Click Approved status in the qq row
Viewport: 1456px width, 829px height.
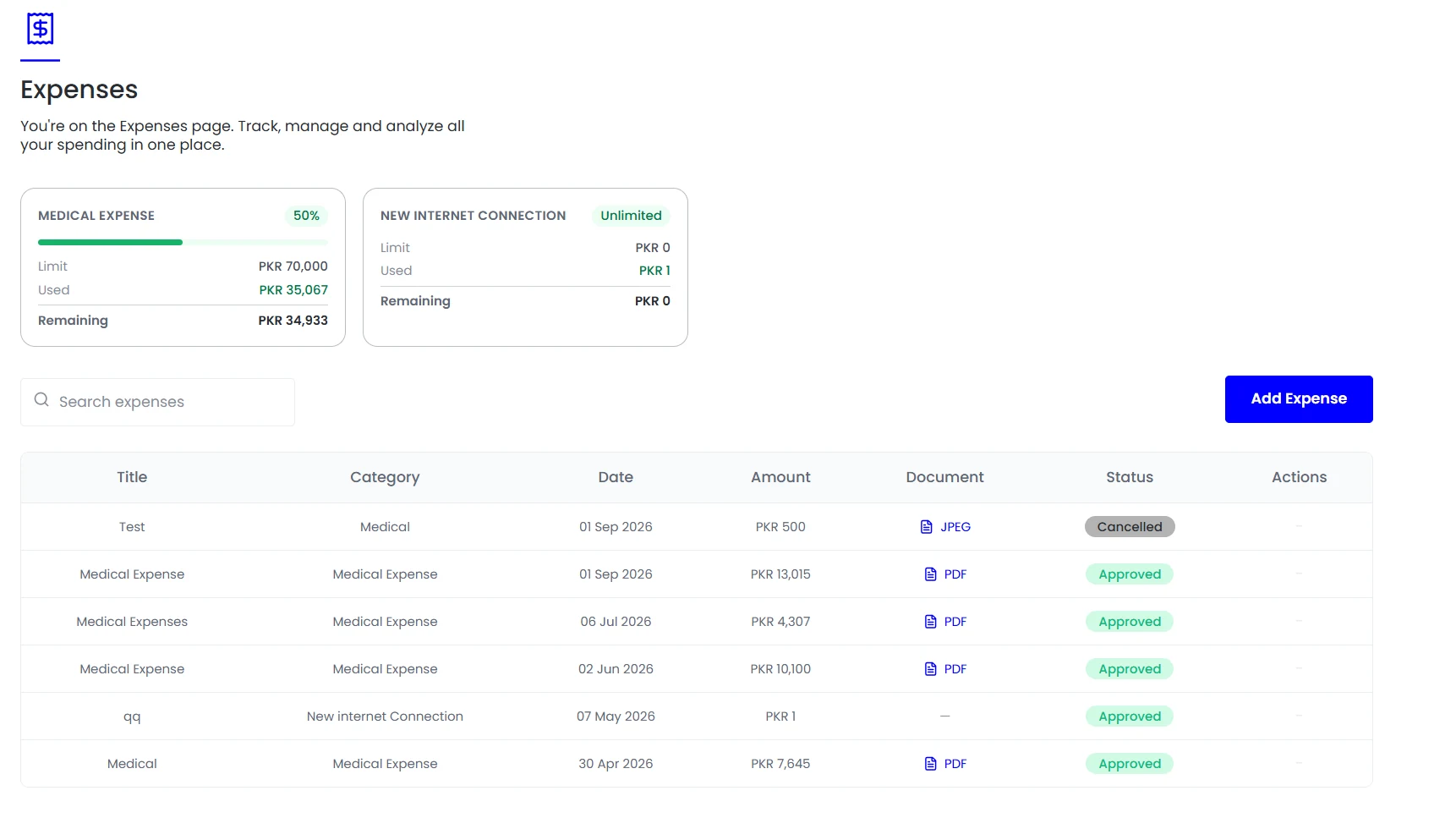(1130, 716)
